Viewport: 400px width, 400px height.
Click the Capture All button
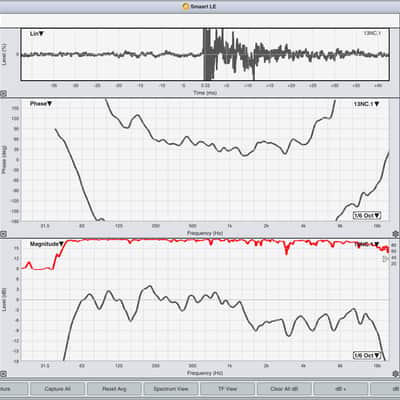[x=57, y=389]
